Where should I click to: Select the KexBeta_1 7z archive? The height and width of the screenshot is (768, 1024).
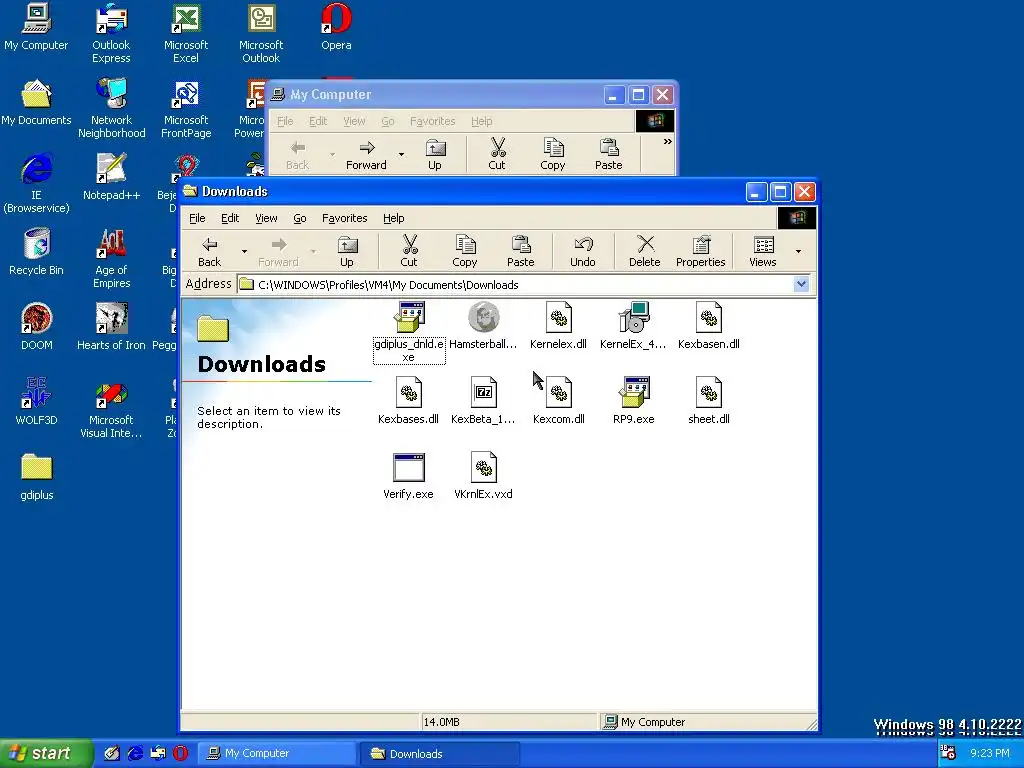pyautogui.click(x=483, y=400)
